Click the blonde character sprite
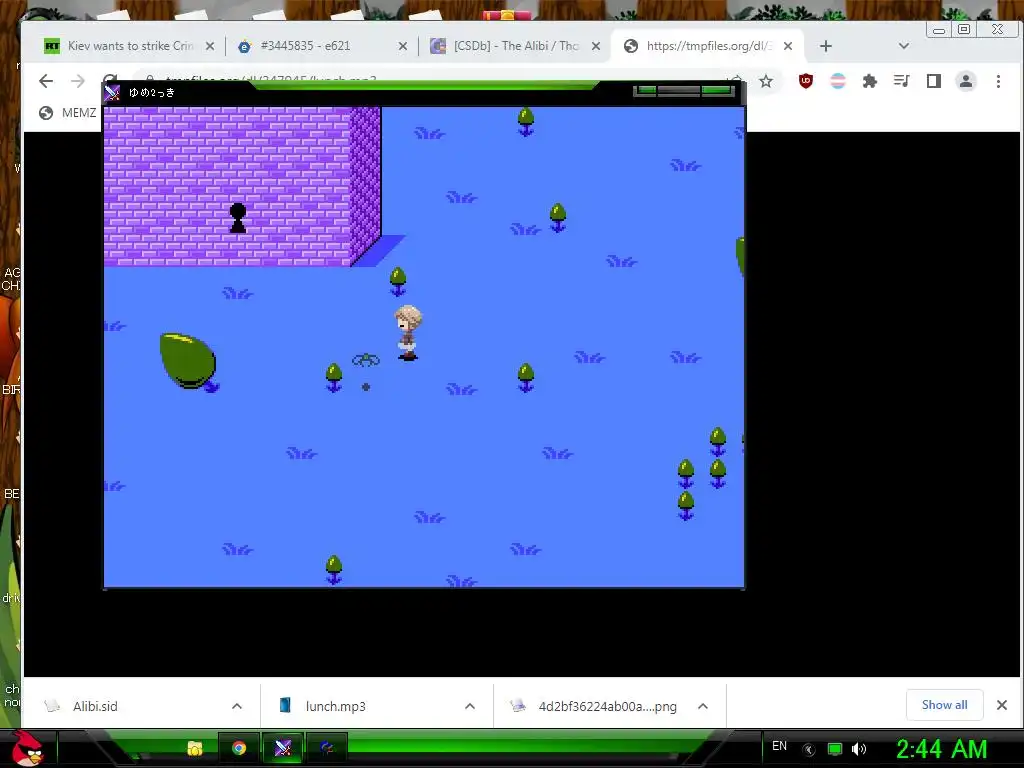Image resolution: width=1024 pixels, height=768 pixels. coord(408,332)
